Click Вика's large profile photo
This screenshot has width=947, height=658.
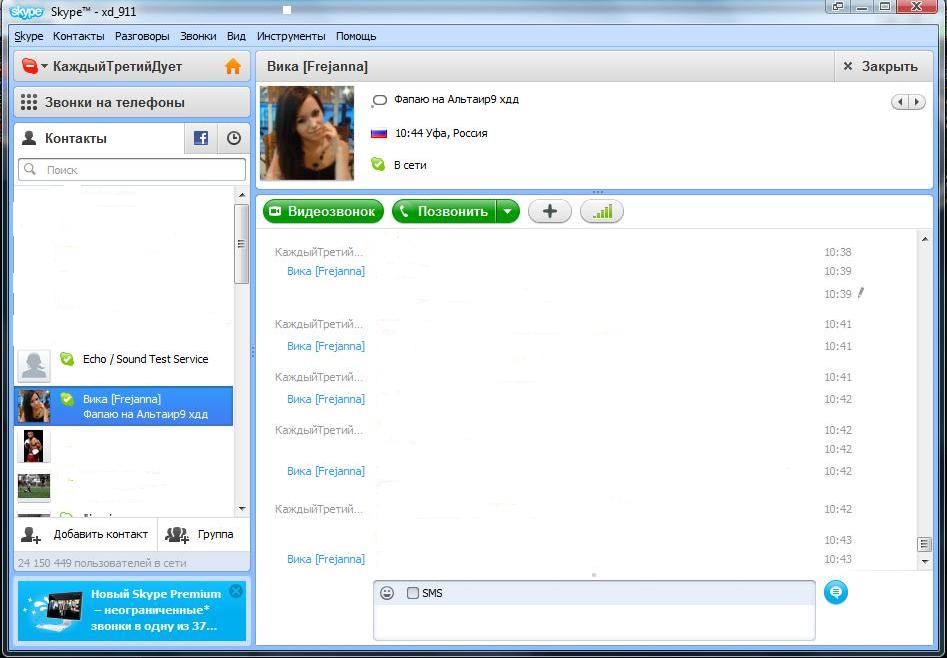tap(307, 133)
